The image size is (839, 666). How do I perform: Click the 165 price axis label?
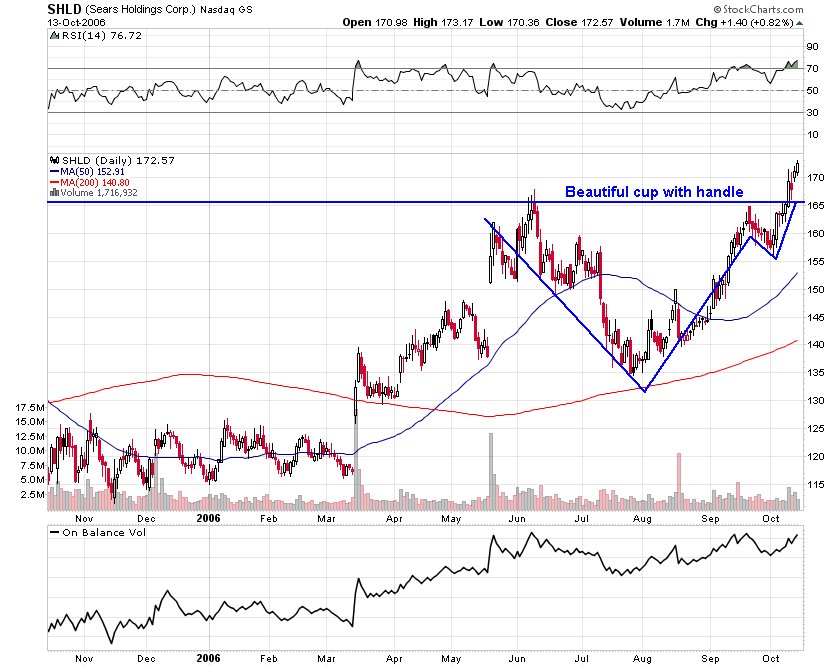point(815,205)
